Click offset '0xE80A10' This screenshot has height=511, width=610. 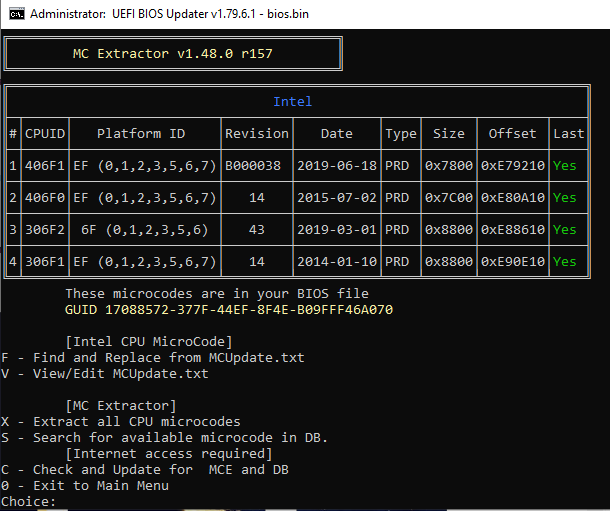click(513, 198)
